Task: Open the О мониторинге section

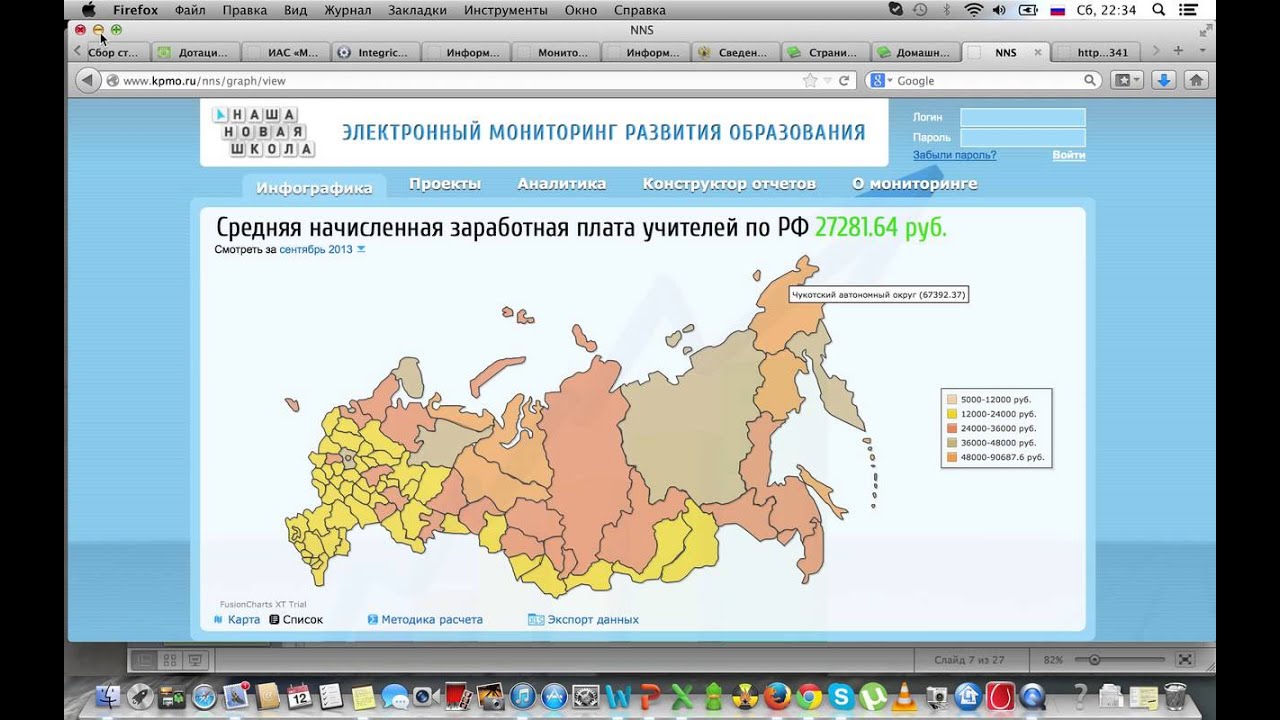Action: pos(914,184)
